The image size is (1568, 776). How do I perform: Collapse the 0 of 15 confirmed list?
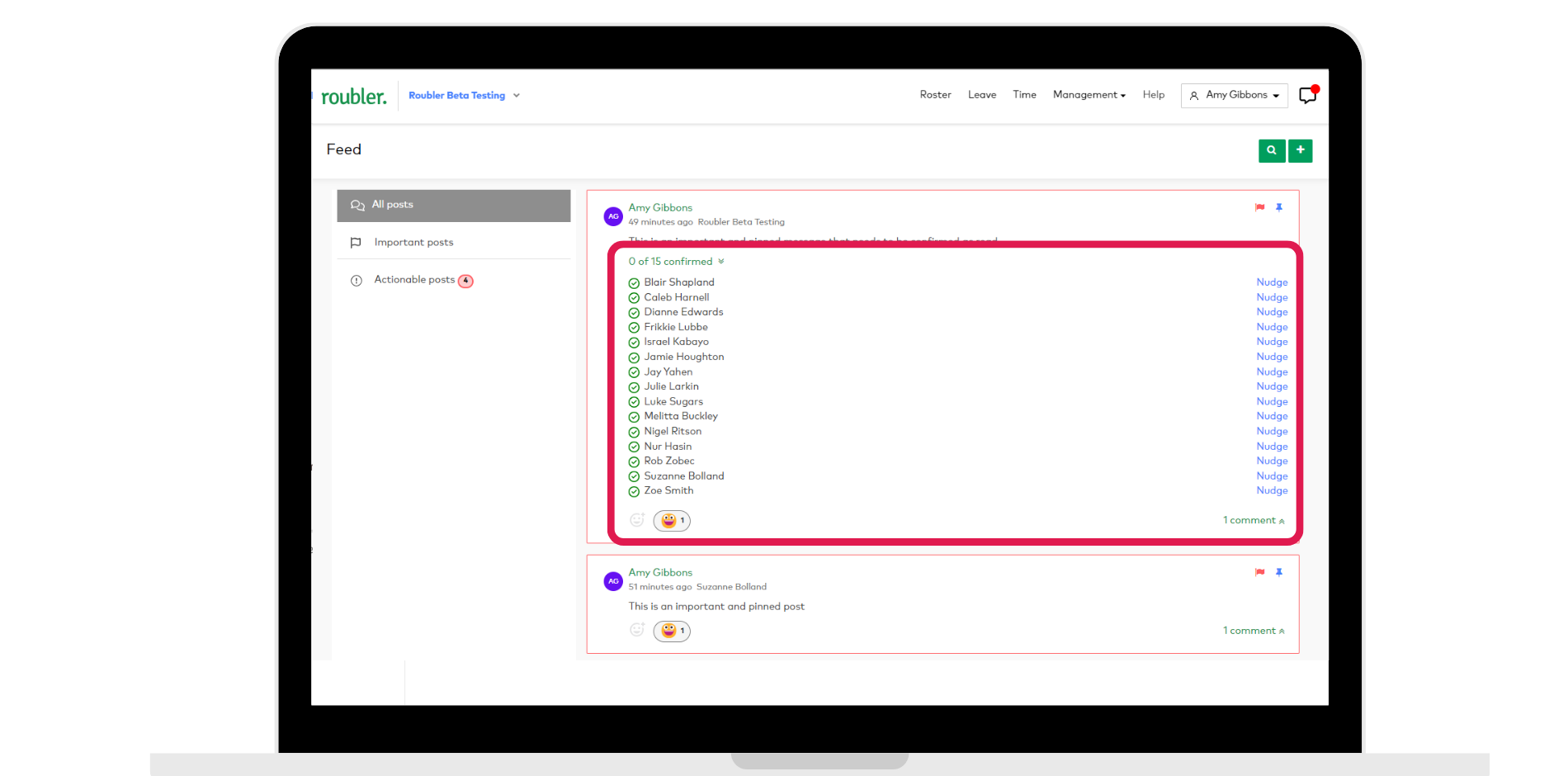coord(676,262)
